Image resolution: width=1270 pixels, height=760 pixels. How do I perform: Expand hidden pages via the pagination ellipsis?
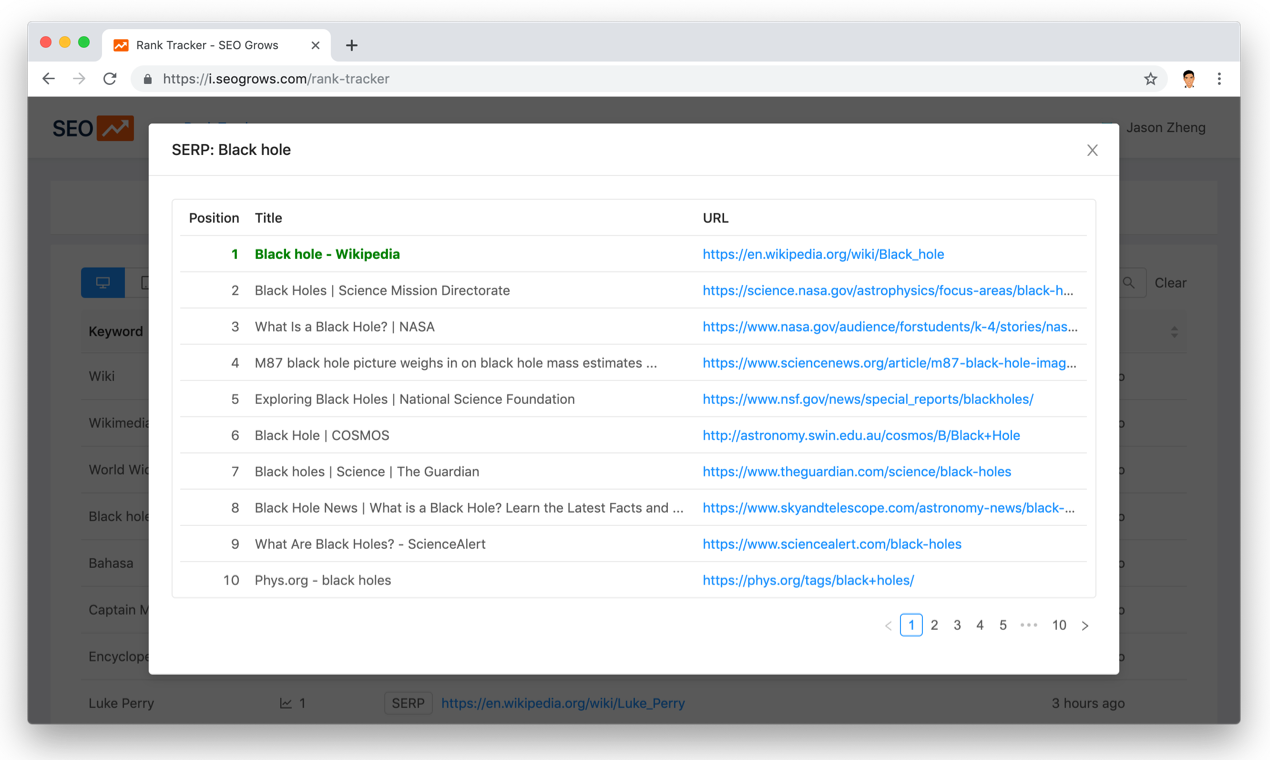pyautogui.click(x=1029, y=624)
